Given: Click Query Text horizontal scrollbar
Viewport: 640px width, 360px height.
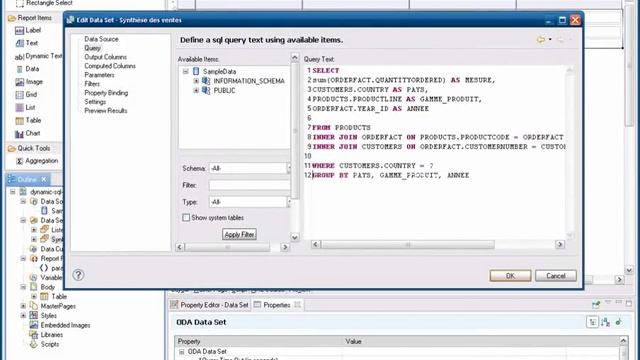Looking at the screenshot, I should [438, 244].
